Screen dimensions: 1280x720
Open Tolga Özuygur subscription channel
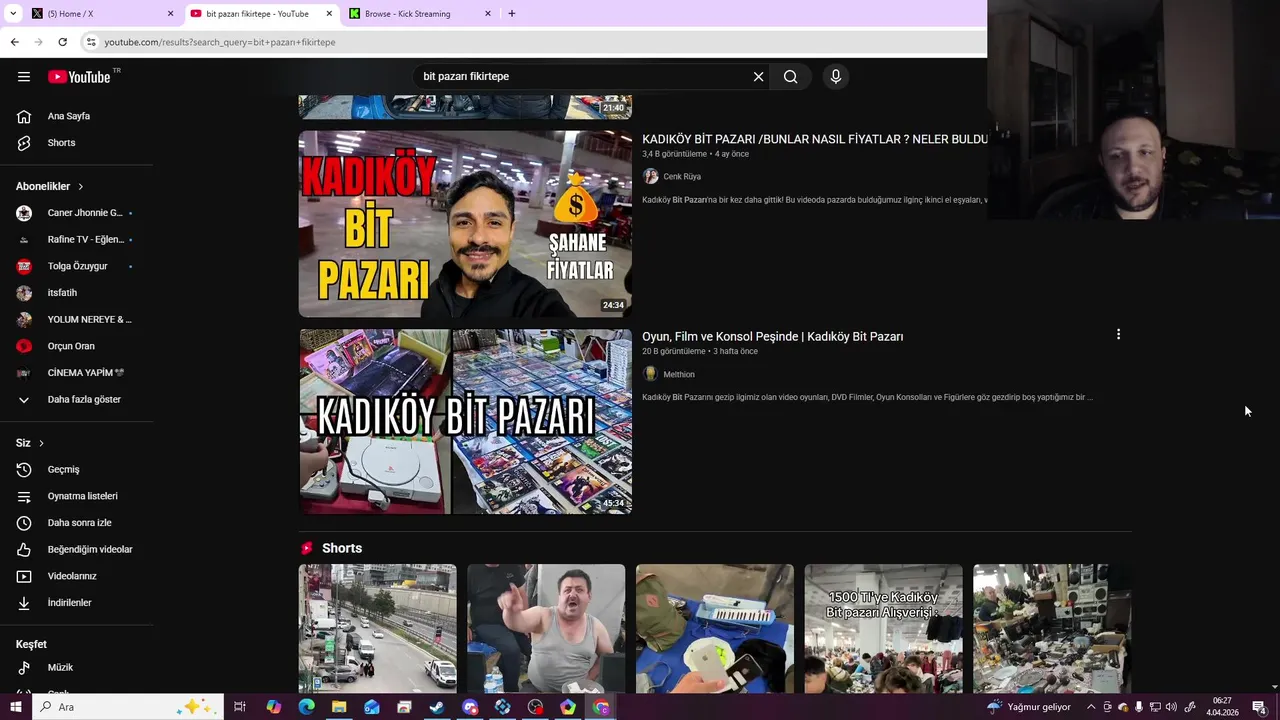[x=77, y=266]
